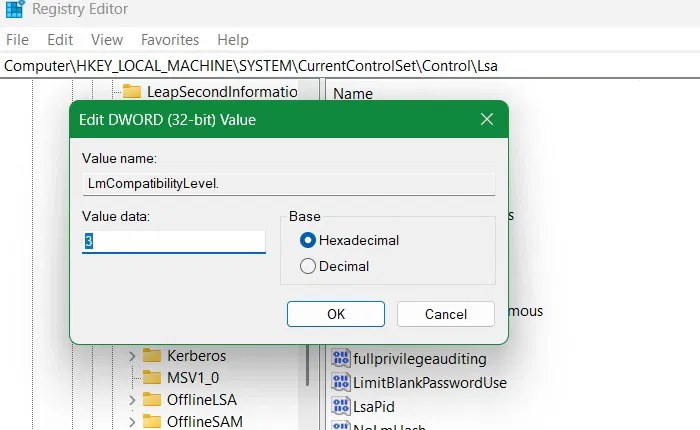Screen dimensions: 700x430
Task: Click the tree pane vertical scrollbar thumb
Action: point(308,365)
